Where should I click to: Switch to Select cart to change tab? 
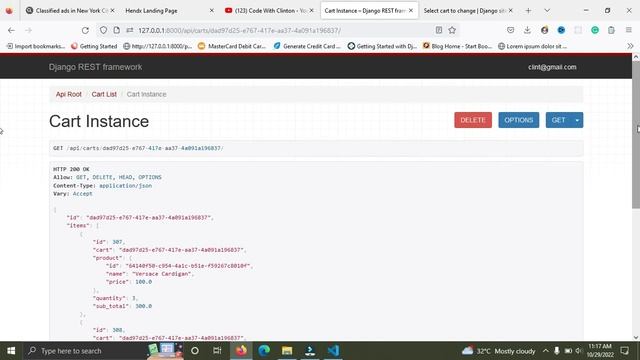tap(464, 11)
